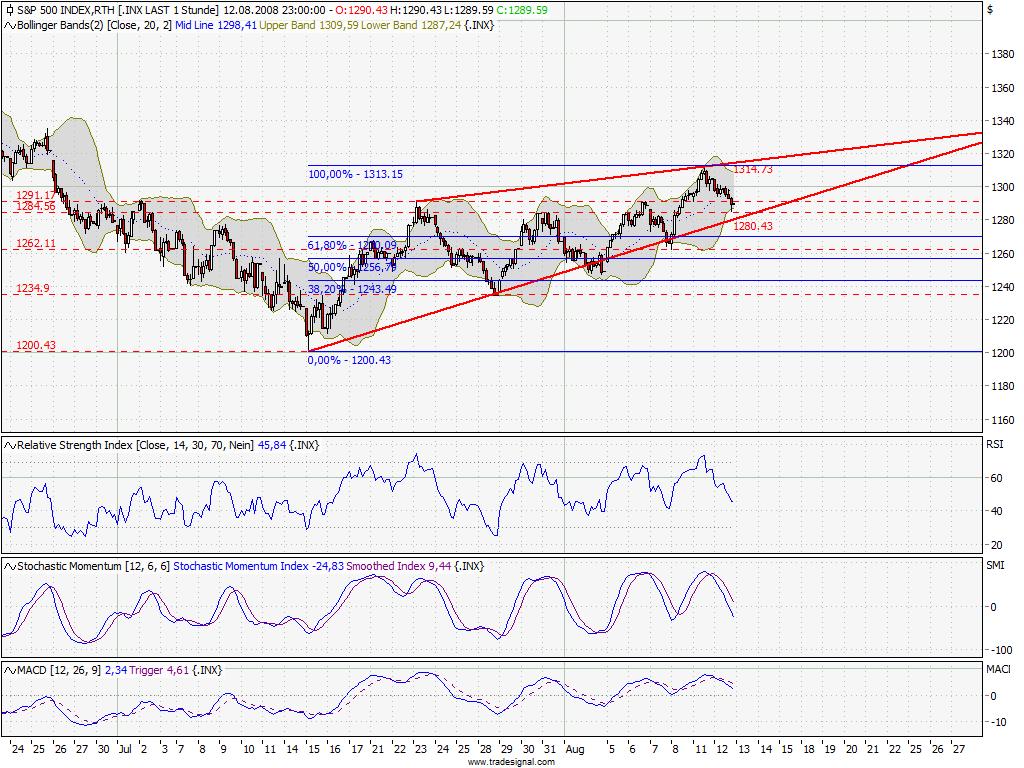The image size is (1024, 768).
Task: Click the 0,00% - 1200.43 Fibonacci label
Action: (x=350, y=360)
